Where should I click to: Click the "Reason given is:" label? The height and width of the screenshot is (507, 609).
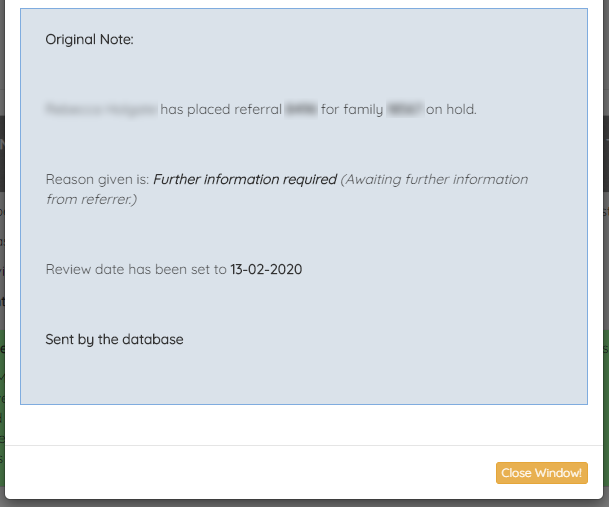coord(97,180)
